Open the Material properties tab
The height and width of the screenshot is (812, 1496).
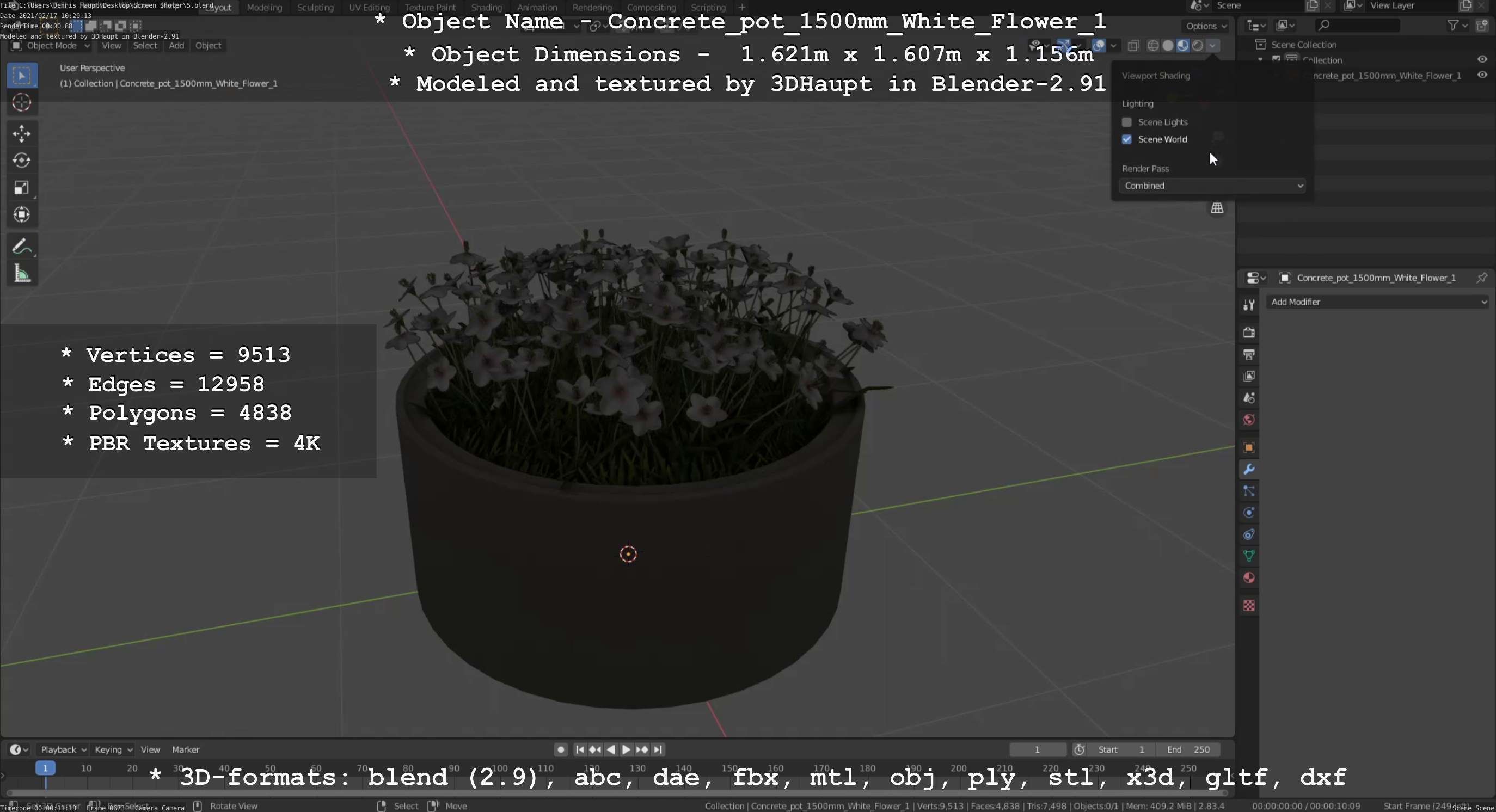pyautogui.click(x=1249, y=578)
